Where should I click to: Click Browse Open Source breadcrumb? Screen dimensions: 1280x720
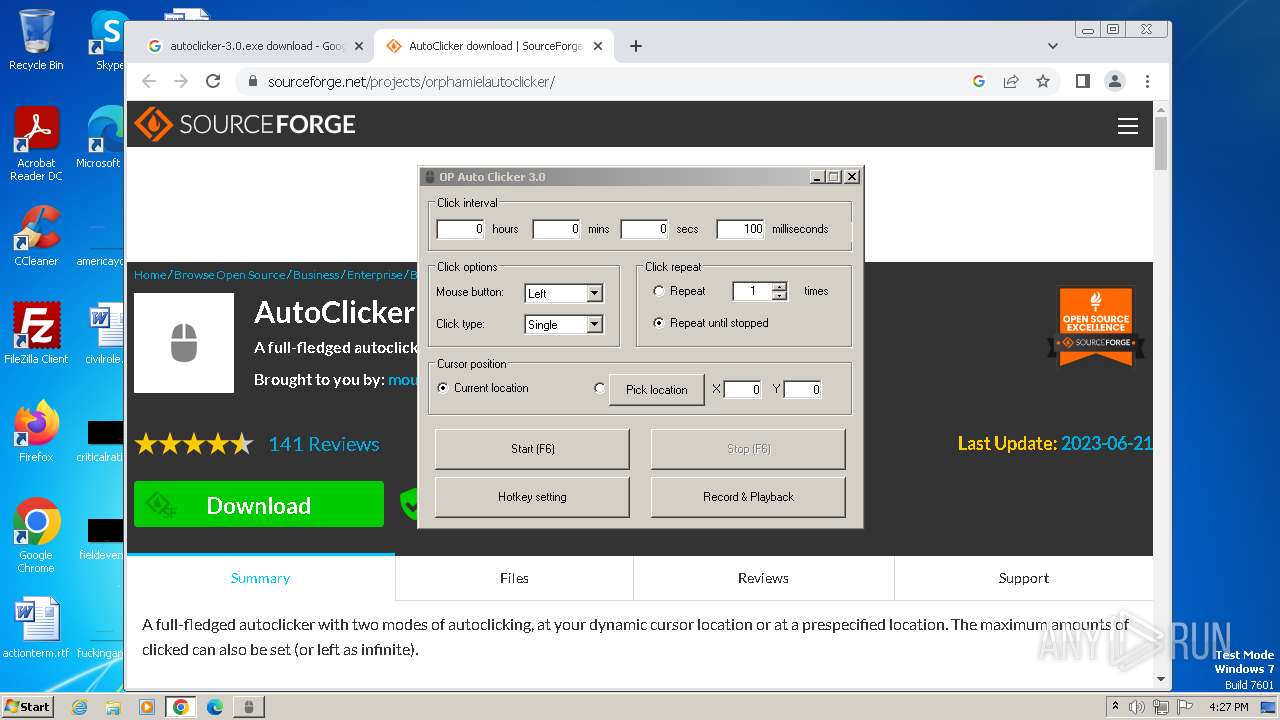coord(230,275)
